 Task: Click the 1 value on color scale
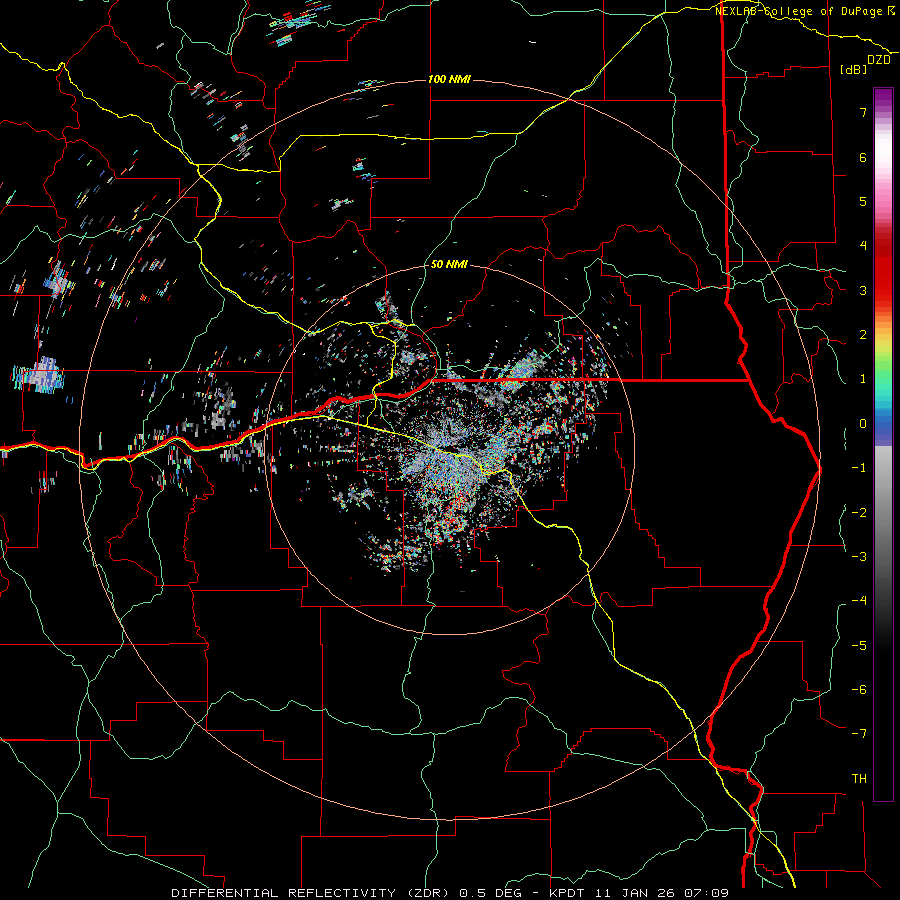[x=863, y=379]
